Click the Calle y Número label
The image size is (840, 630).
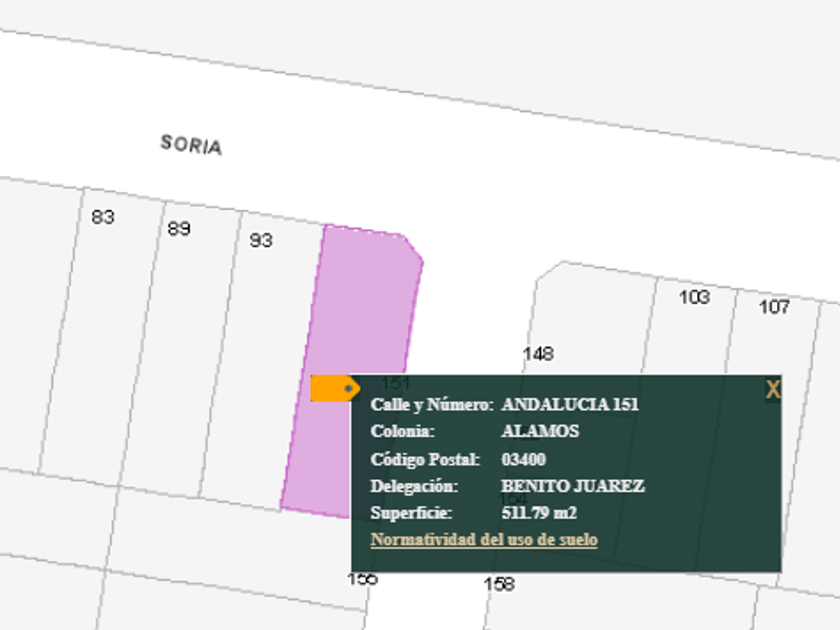pos(432,405)
